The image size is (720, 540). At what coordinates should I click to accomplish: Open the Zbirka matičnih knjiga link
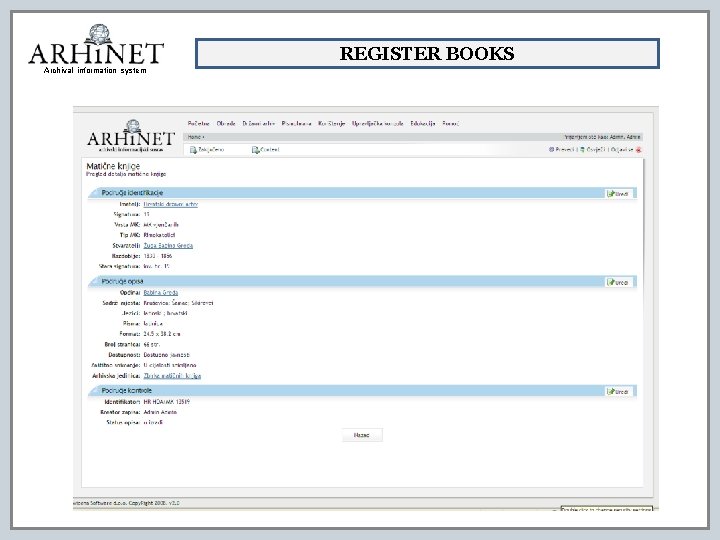point(172,376)
